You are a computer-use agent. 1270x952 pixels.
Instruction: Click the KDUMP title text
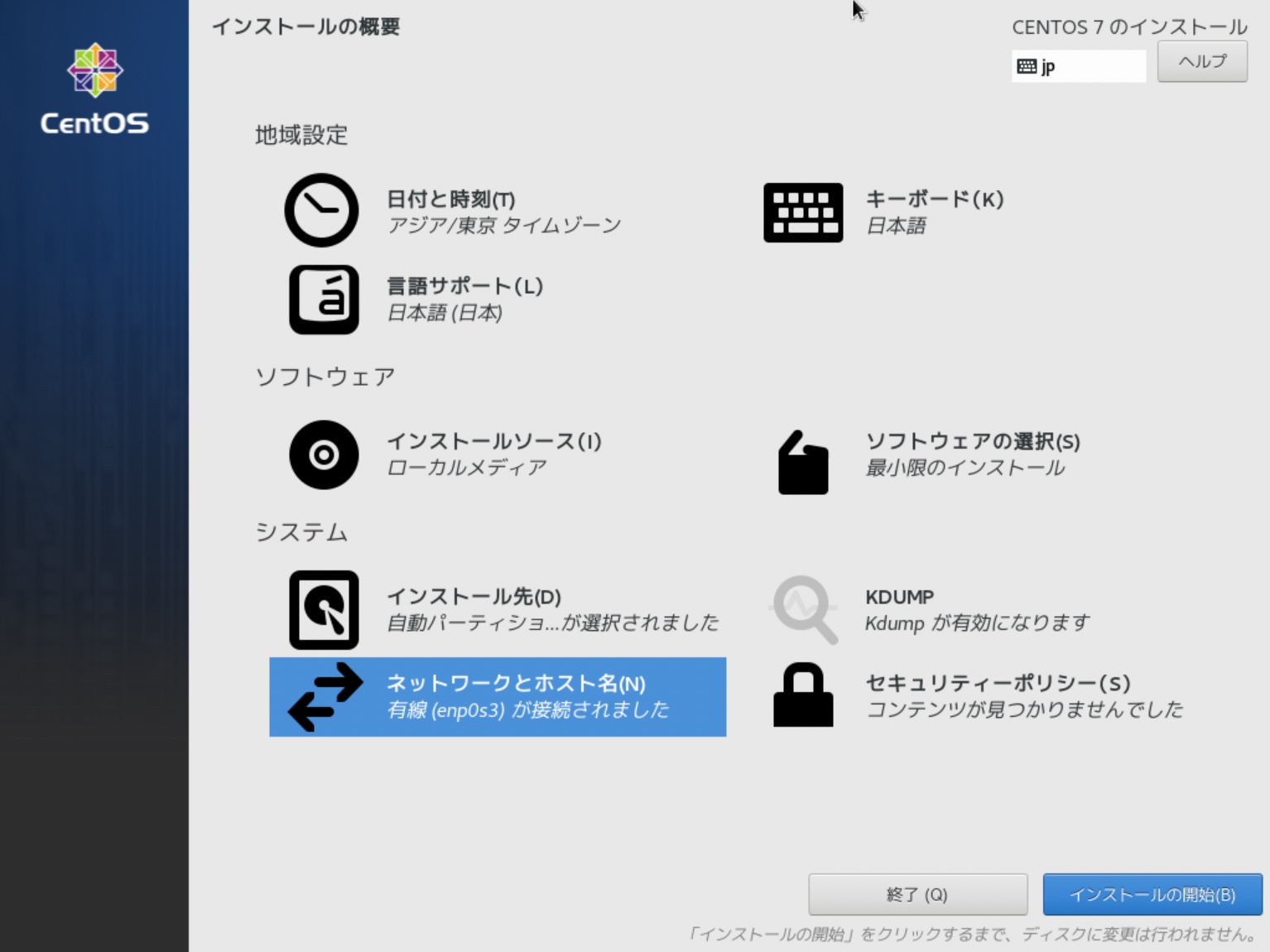pos(900,597)
